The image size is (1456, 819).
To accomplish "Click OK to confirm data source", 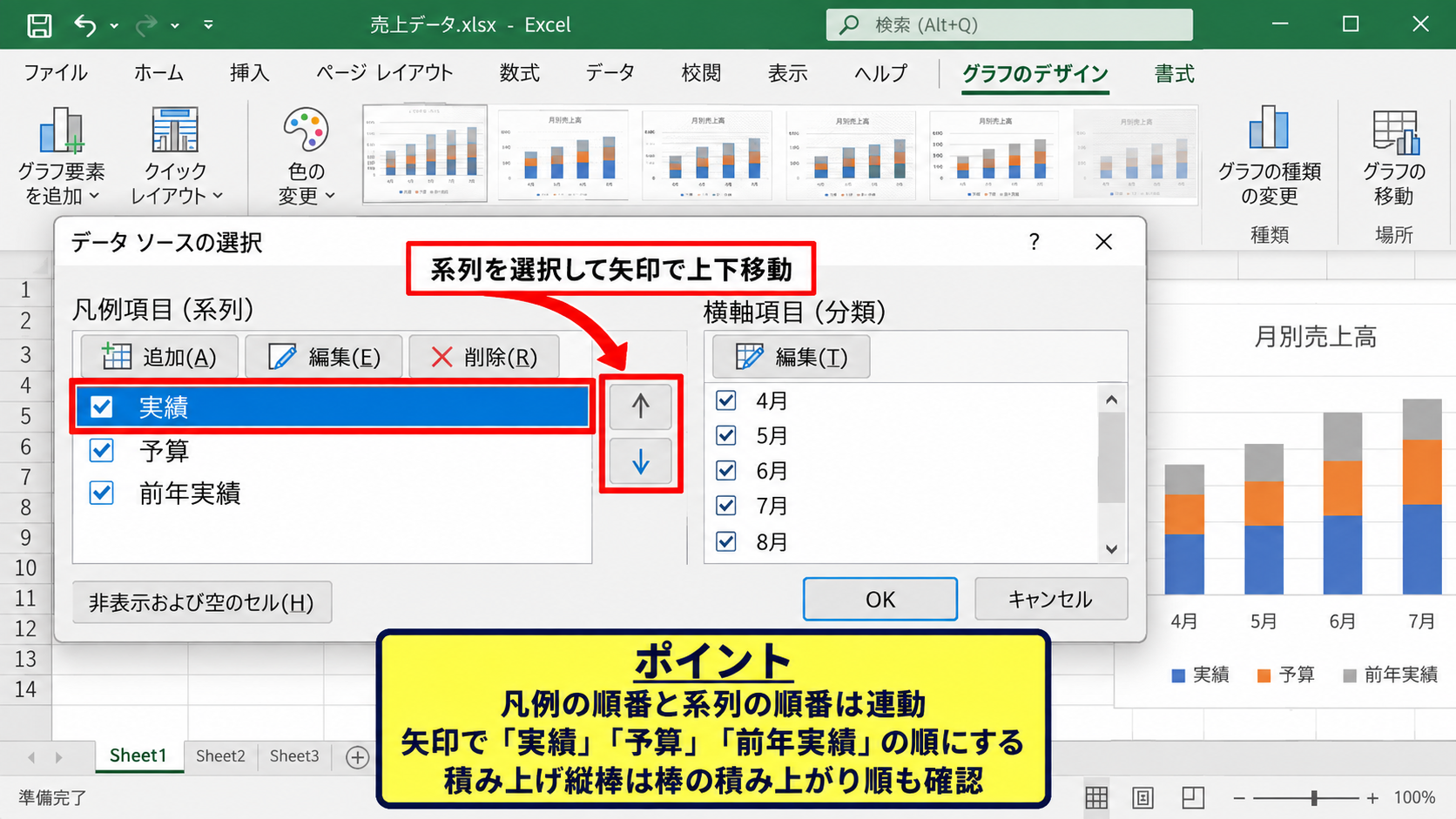I will pyautogui.click(x=880, y=599).
